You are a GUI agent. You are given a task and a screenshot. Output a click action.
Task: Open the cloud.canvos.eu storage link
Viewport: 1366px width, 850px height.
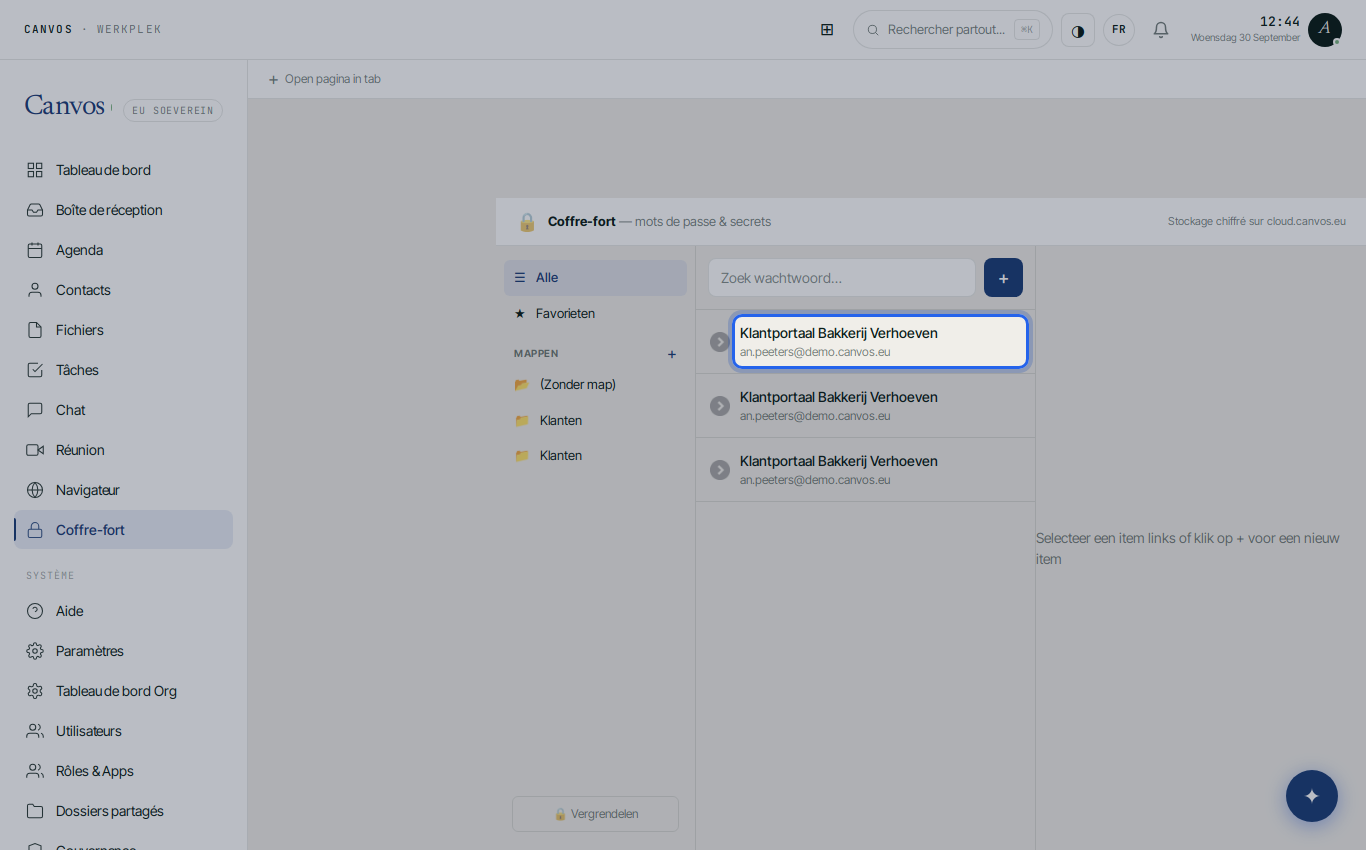coord(1306,222)
